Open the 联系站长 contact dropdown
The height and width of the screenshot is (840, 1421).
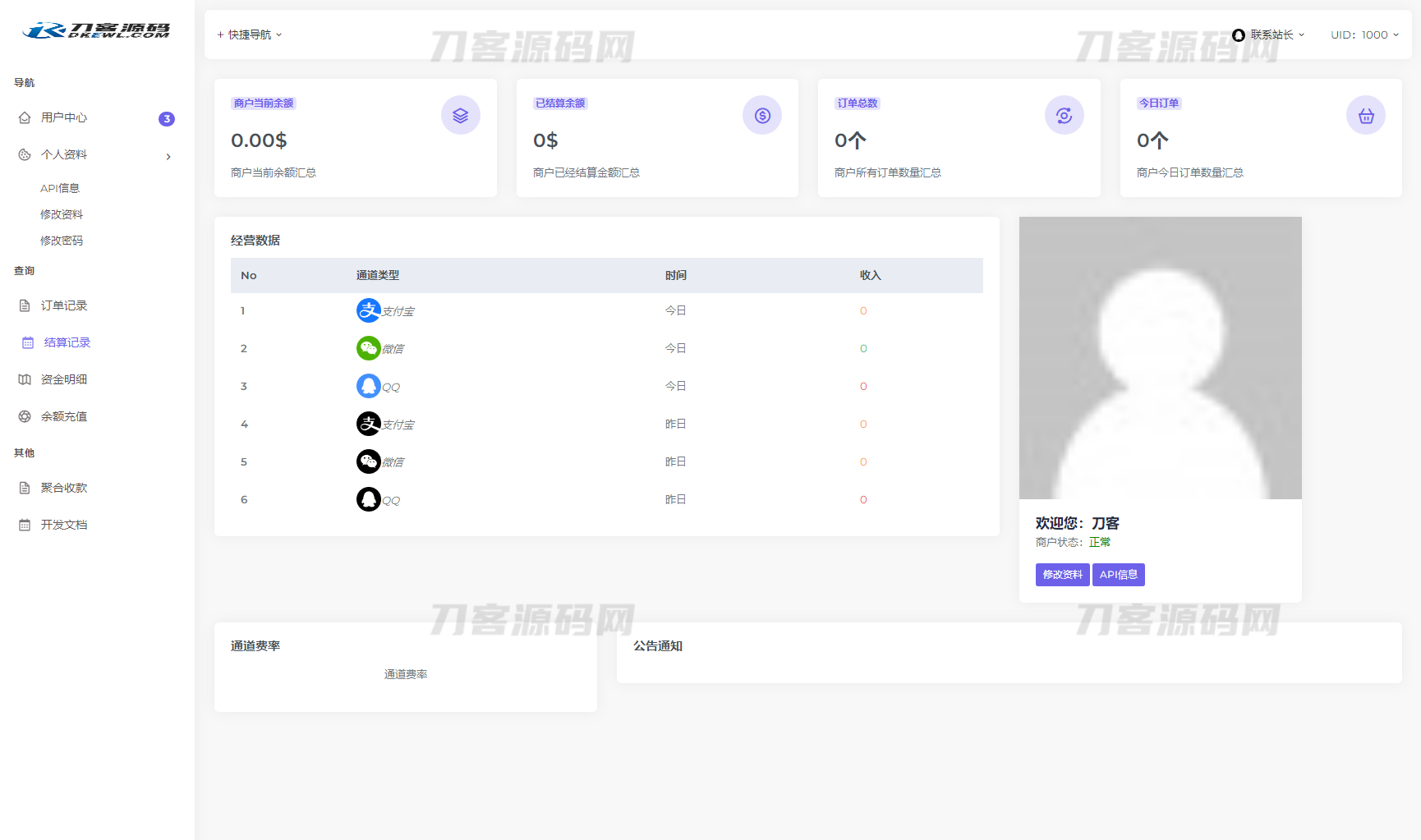click(1269, 34)
